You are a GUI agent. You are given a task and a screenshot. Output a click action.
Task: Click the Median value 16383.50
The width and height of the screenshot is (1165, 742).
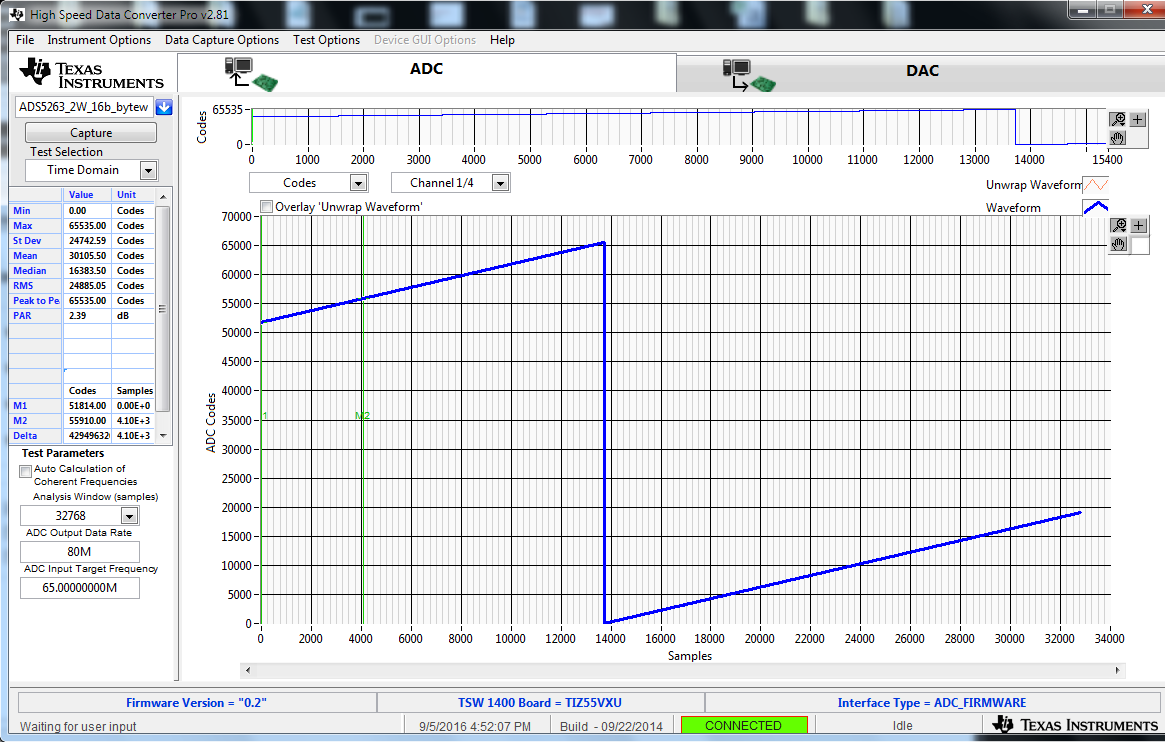tap(88, 270)
